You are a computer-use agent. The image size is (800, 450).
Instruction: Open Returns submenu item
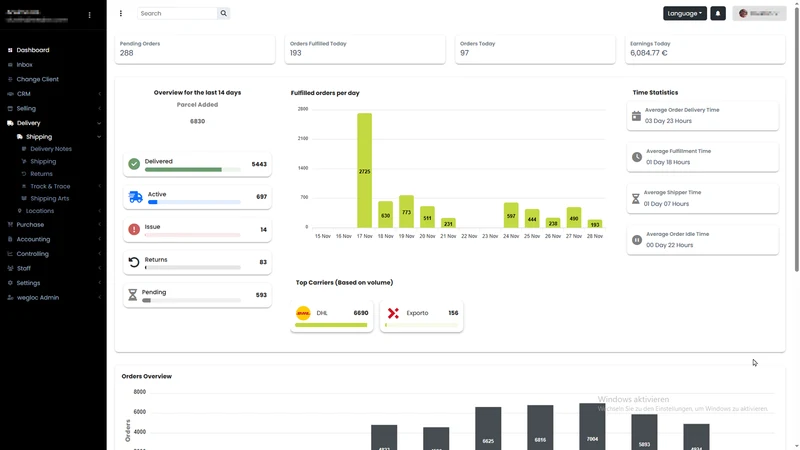click(41, 174)
